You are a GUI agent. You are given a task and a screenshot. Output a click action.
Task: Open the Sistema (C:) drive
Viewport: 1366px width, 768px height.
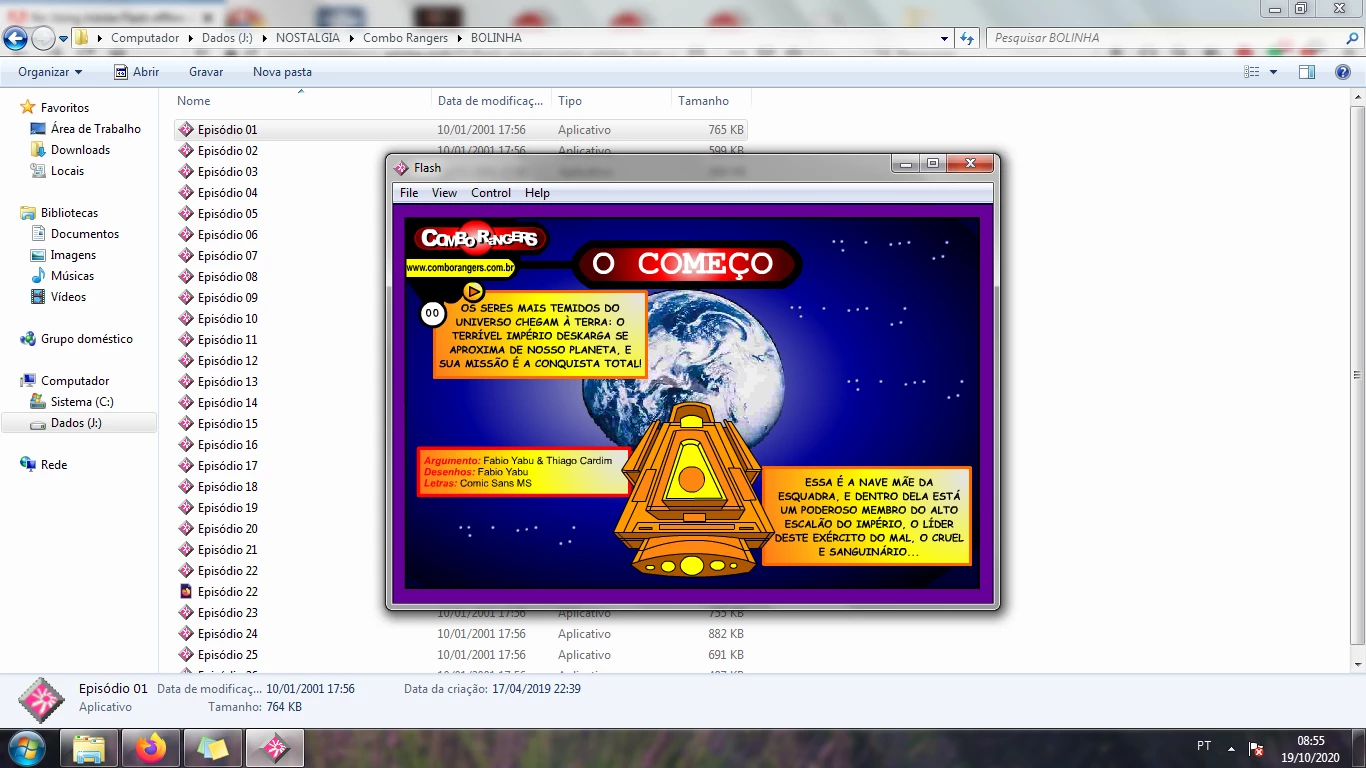82,402
